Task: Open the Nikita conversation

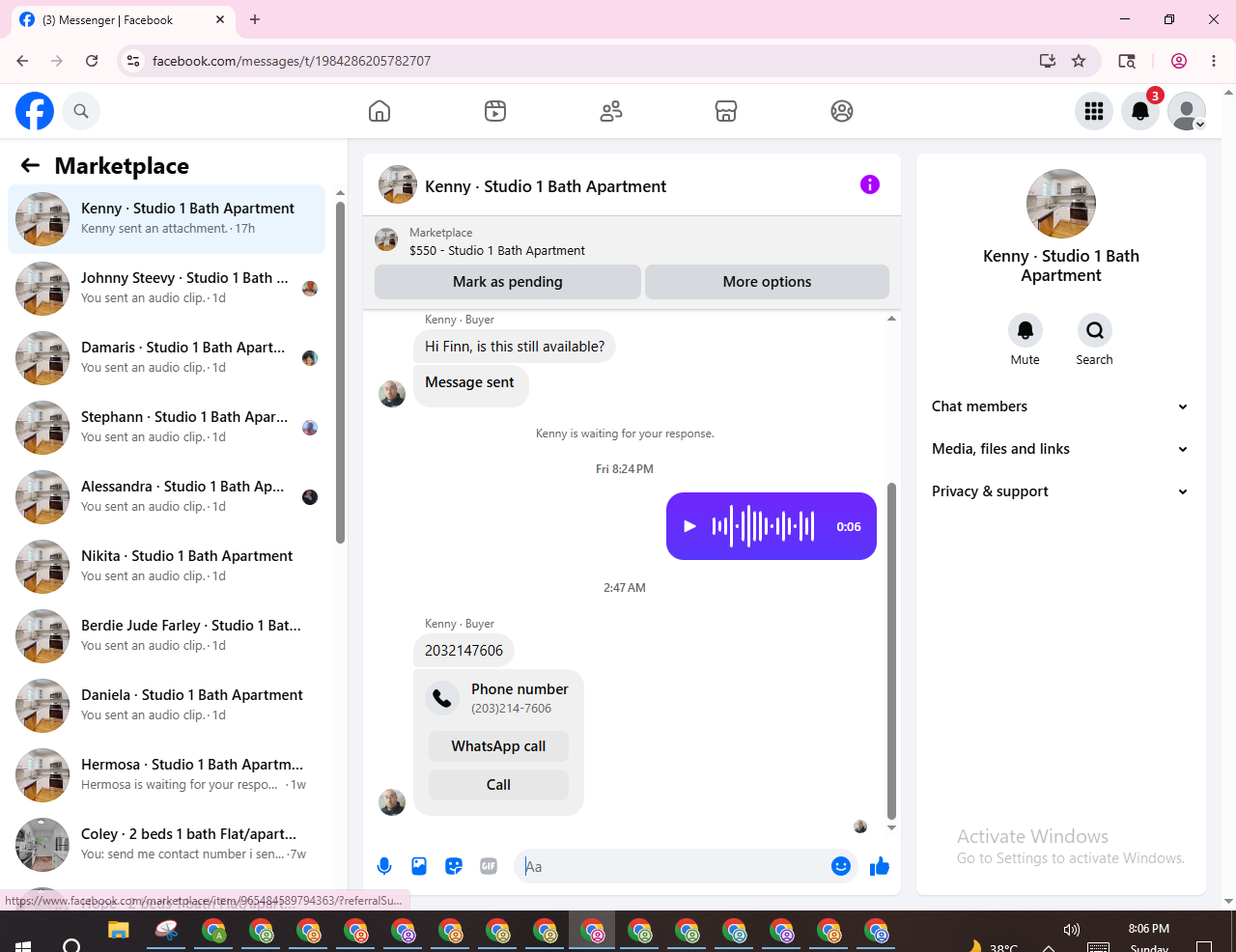Action: coord(166,567)
